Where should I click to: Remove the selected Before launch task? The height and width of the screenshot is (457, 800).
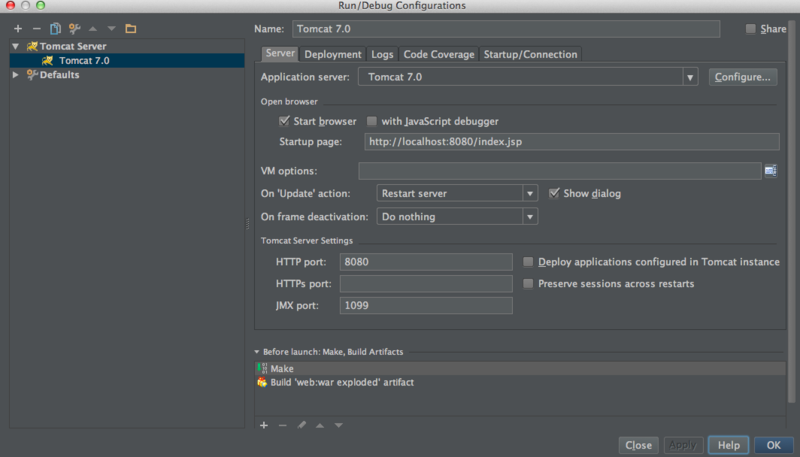(283, 425)
